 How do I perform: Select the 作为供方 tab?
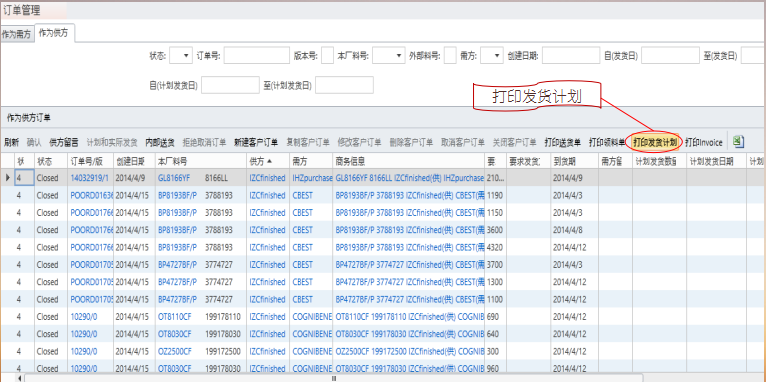[x=54, y=33]
